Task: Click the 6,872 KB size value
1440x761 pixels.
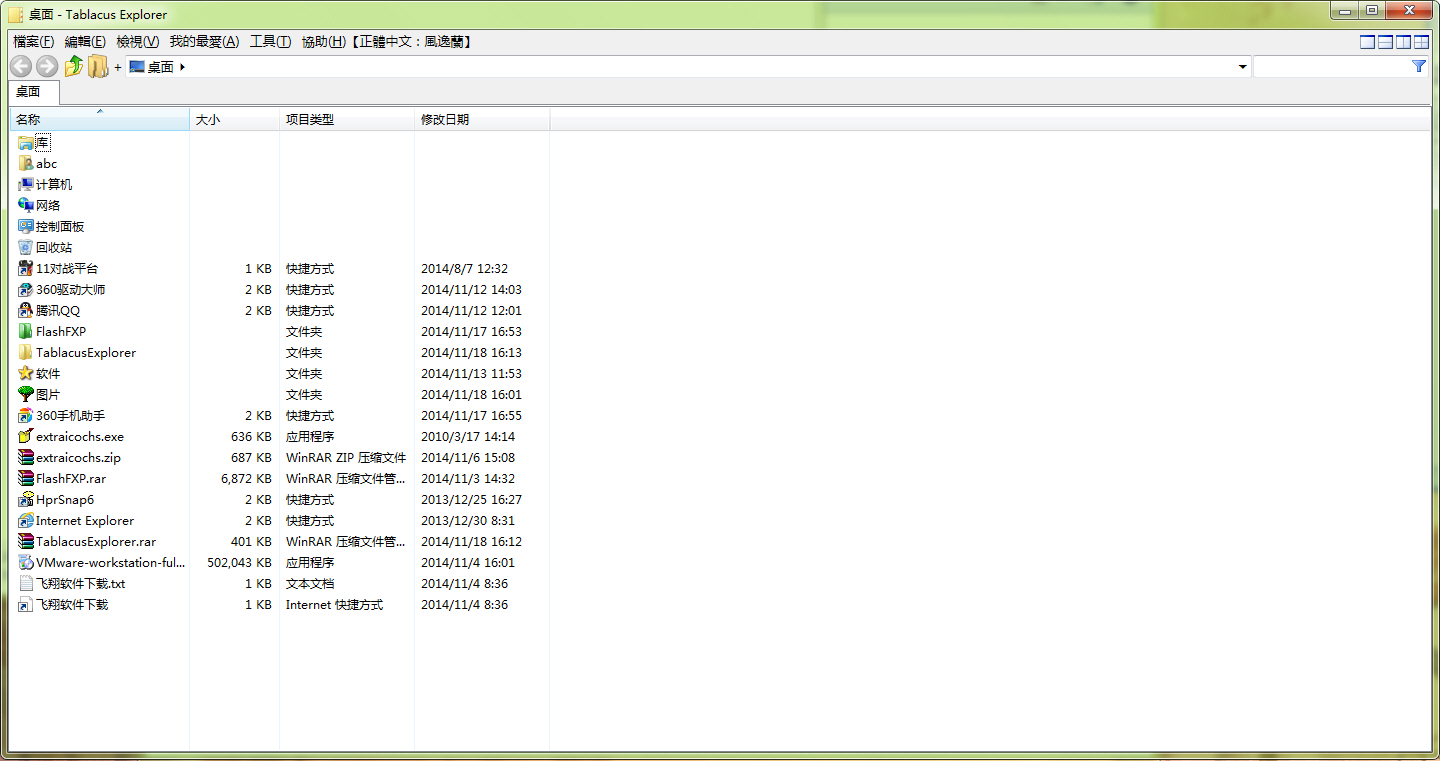Action: tap(246, 479)
